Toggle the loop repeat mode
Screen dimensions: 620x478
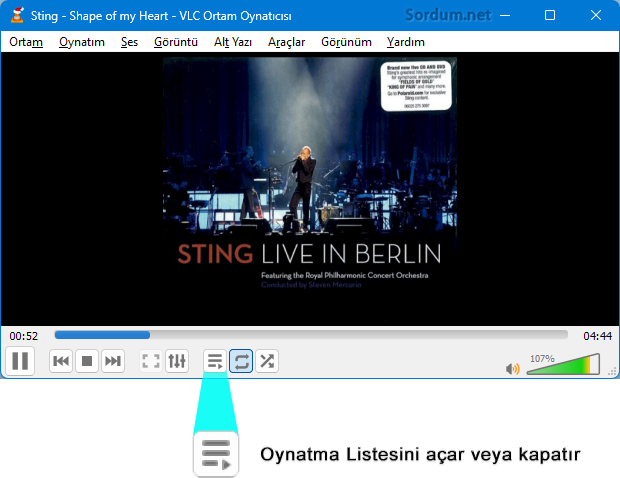241,361
